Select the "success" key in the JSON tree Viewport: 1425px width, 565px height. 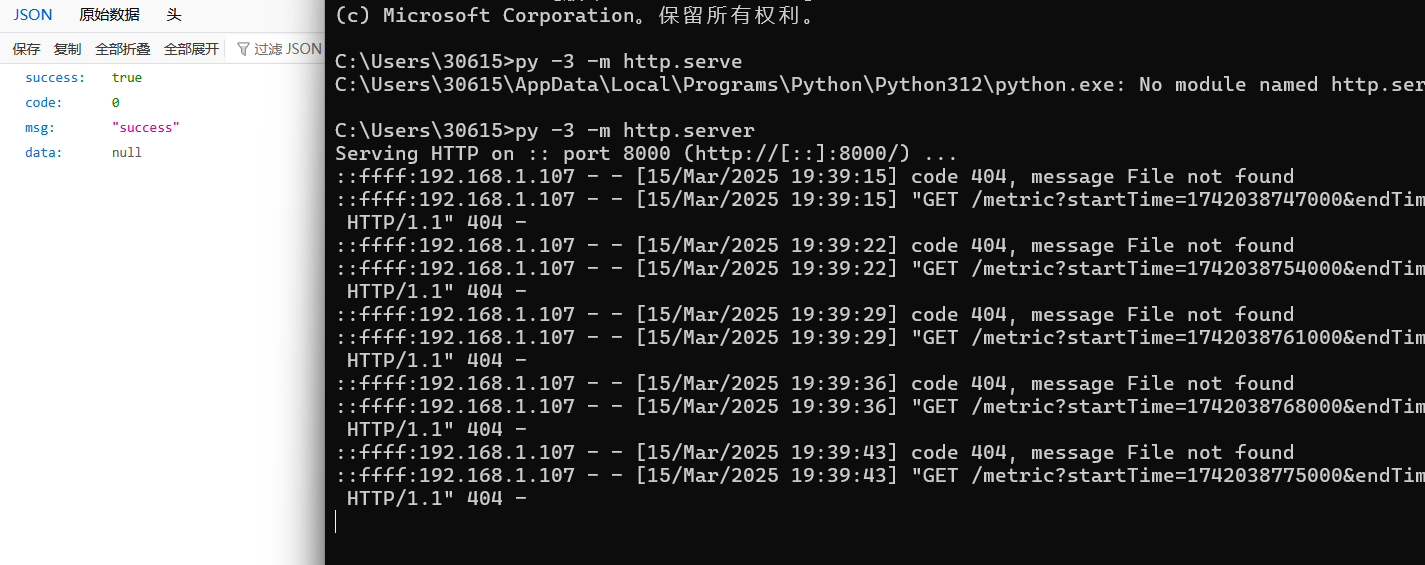tap(55, 78)
